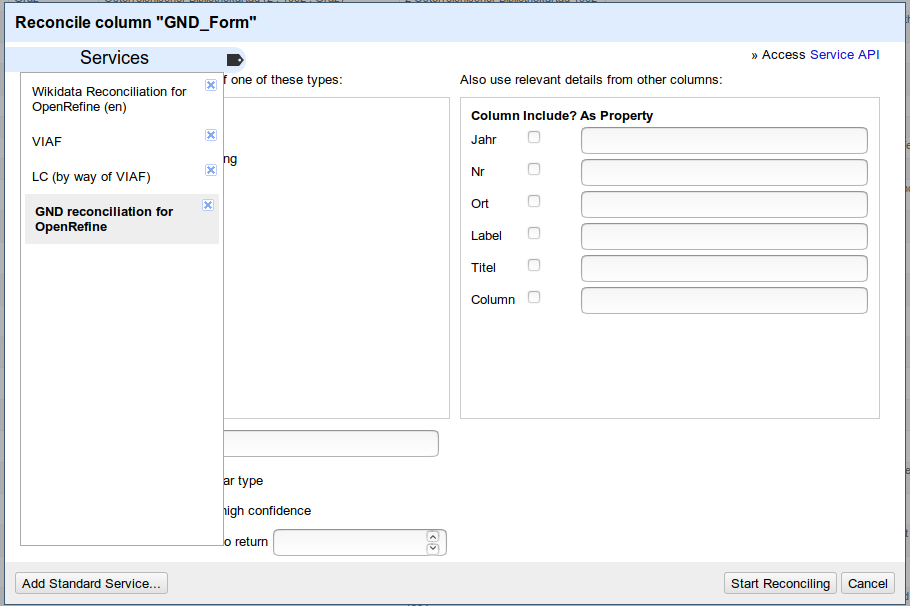Click the Start Reconciling button

click(780, 584)
